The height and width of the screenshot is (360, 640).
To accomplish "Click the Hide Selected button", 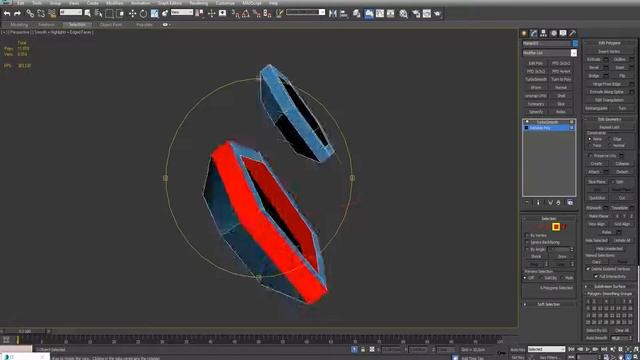I will pos(596,240).
